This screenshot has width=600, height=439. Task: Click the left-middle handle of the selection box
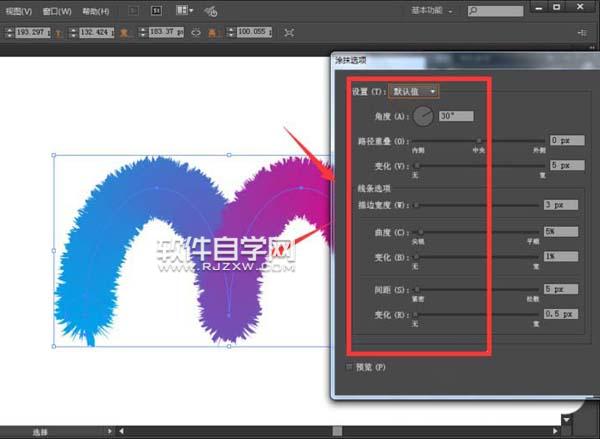54,251
